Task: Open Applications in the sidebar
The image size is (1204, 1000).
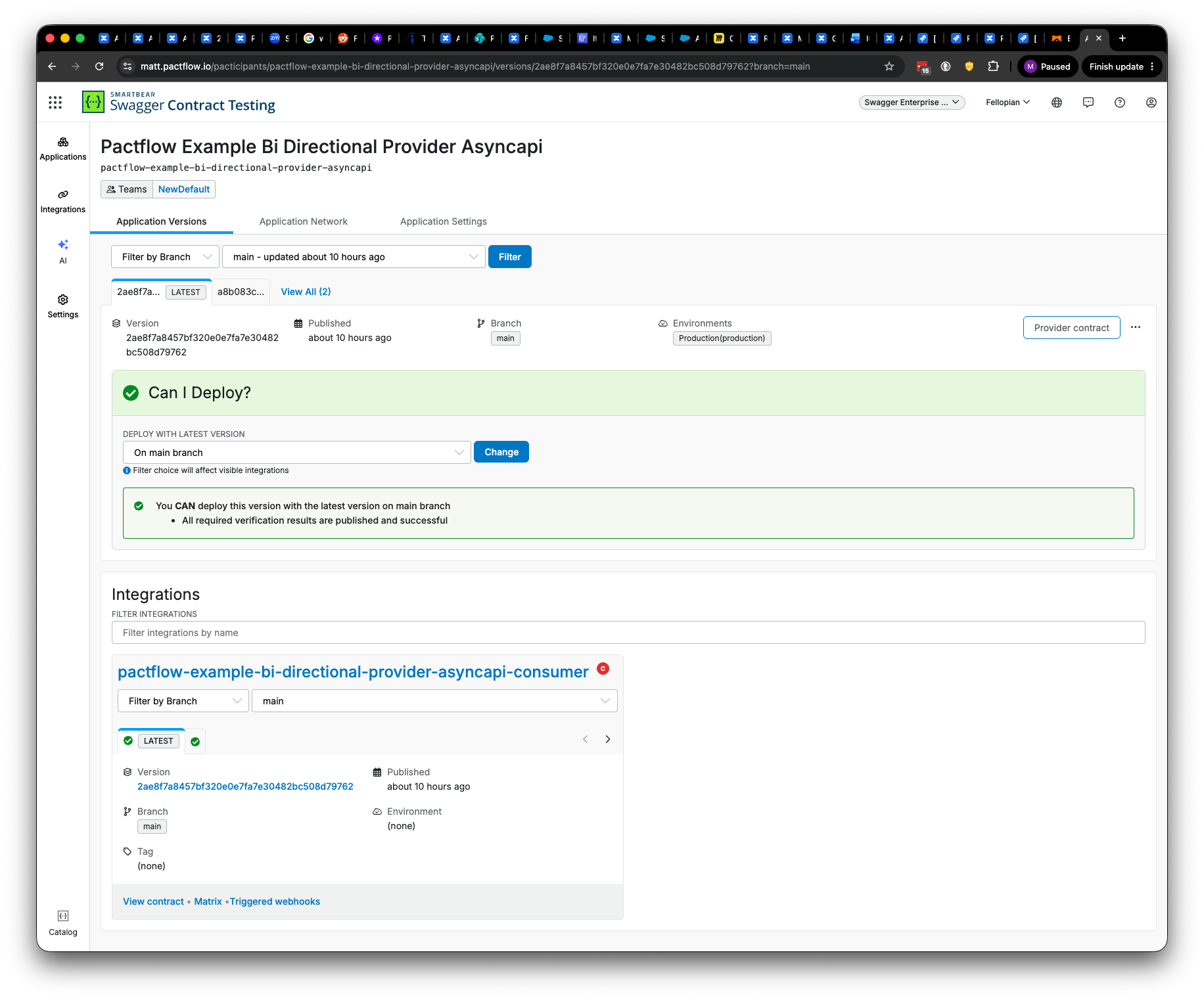Action: tap(63, 149)
